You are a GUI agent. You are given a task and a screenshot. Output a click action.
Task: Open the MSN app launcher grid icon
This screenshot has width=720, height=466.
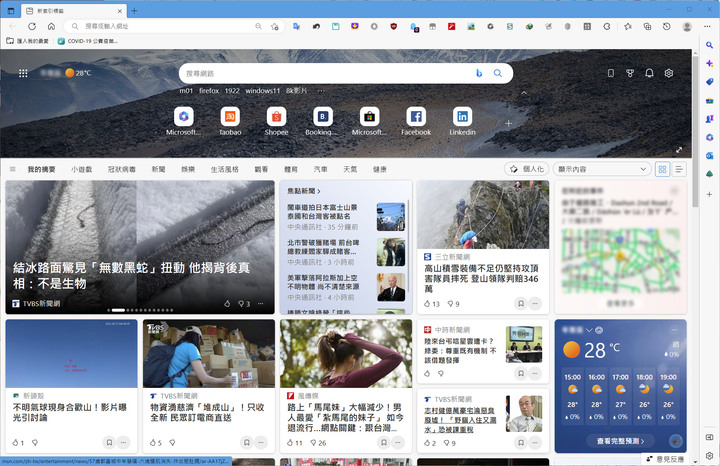(x=23, y=73)
